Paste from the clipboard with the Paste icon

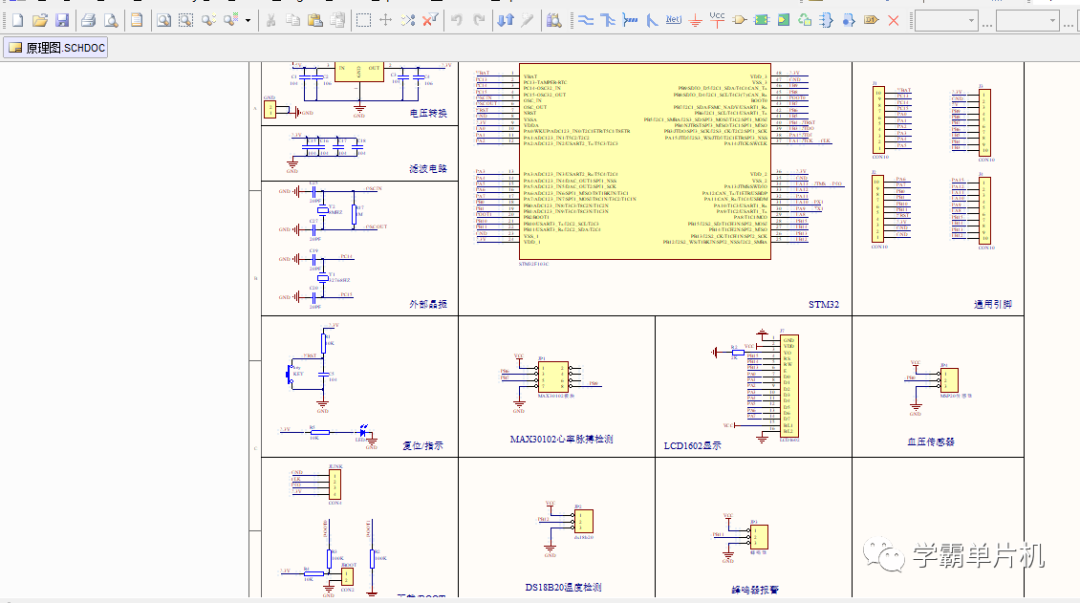tap(315, 21)
